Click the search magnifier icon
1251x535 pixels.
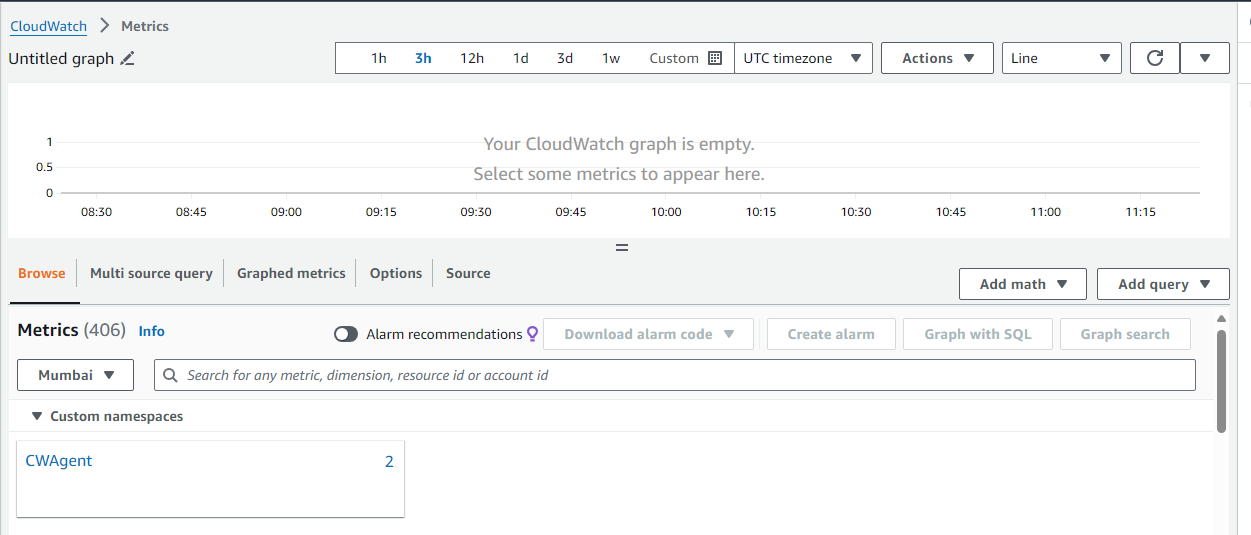tap(172, 375)
